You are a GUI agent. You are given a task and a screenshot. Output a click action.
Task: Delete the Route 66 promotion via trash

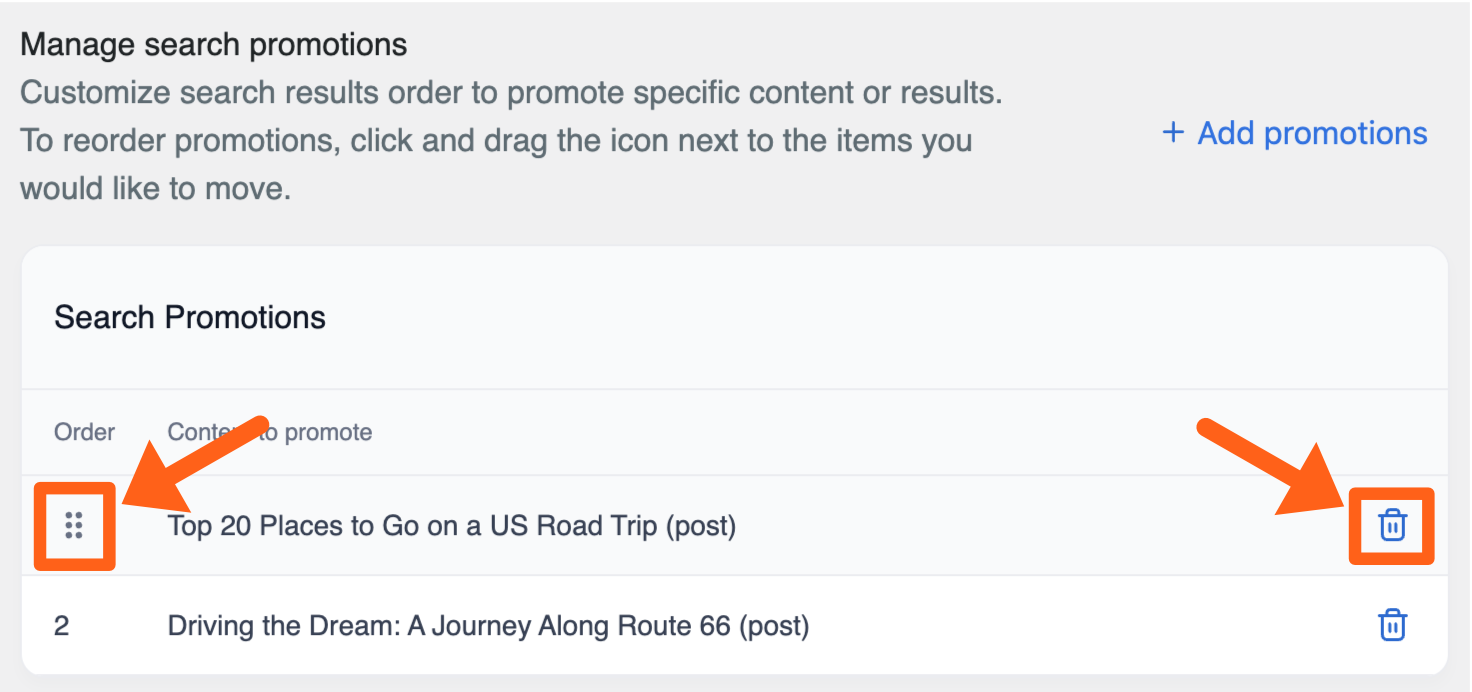click(1392, 626)
